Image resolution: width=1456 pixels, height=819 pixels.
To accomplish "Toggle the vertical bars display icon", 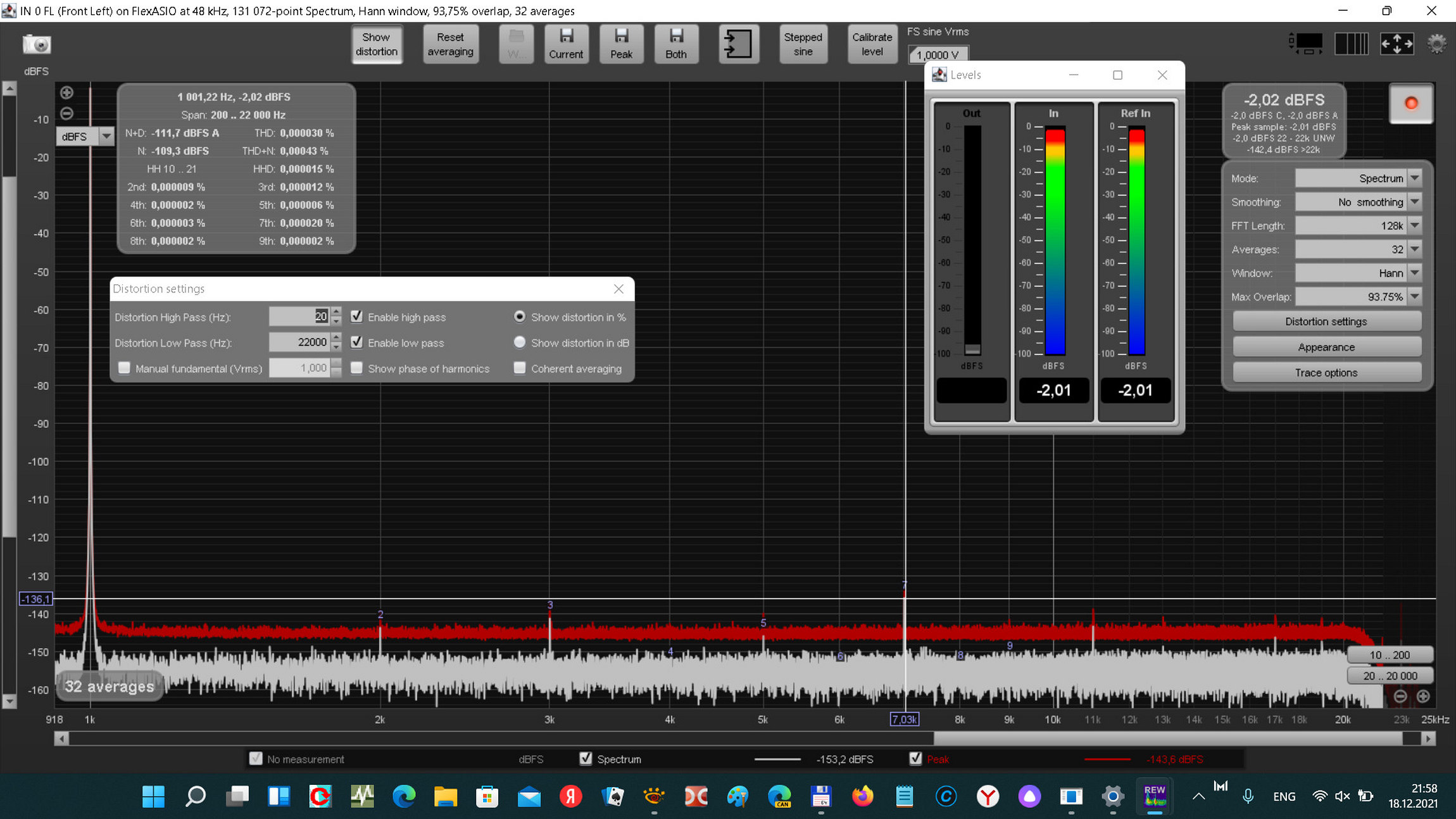I will [1352, 44].
